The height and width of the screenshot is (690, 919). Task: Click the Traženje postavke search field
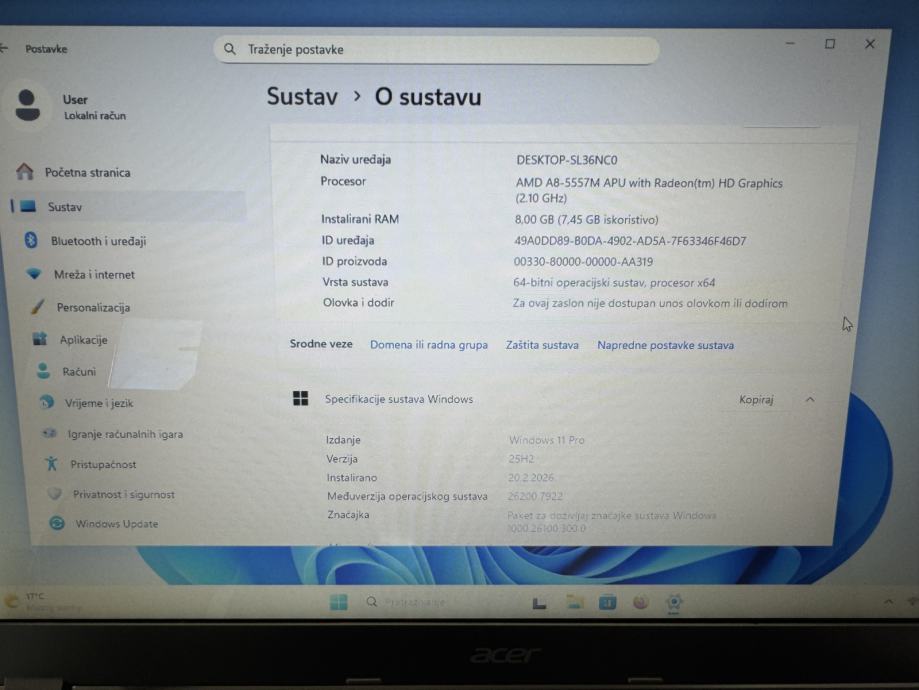point(437,50)
